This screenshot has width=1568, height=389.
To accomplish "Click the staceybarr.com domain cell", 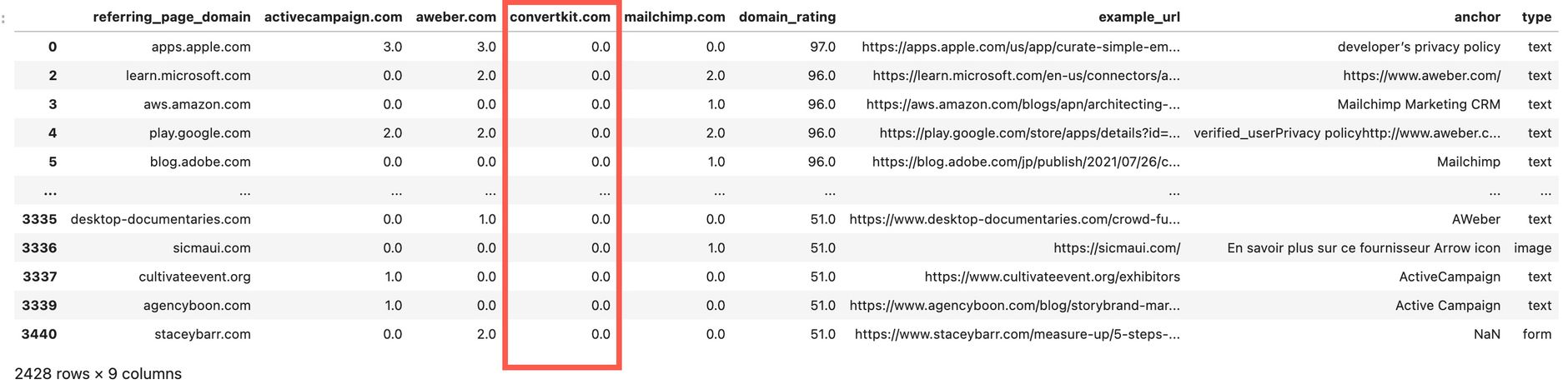I will coord(203,334).
